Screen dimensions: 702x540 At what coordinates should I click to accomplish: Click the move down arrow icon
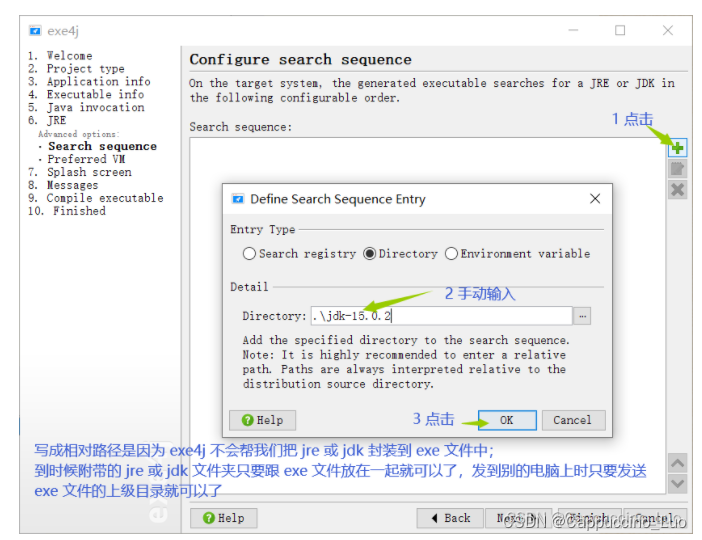[677, 484]
